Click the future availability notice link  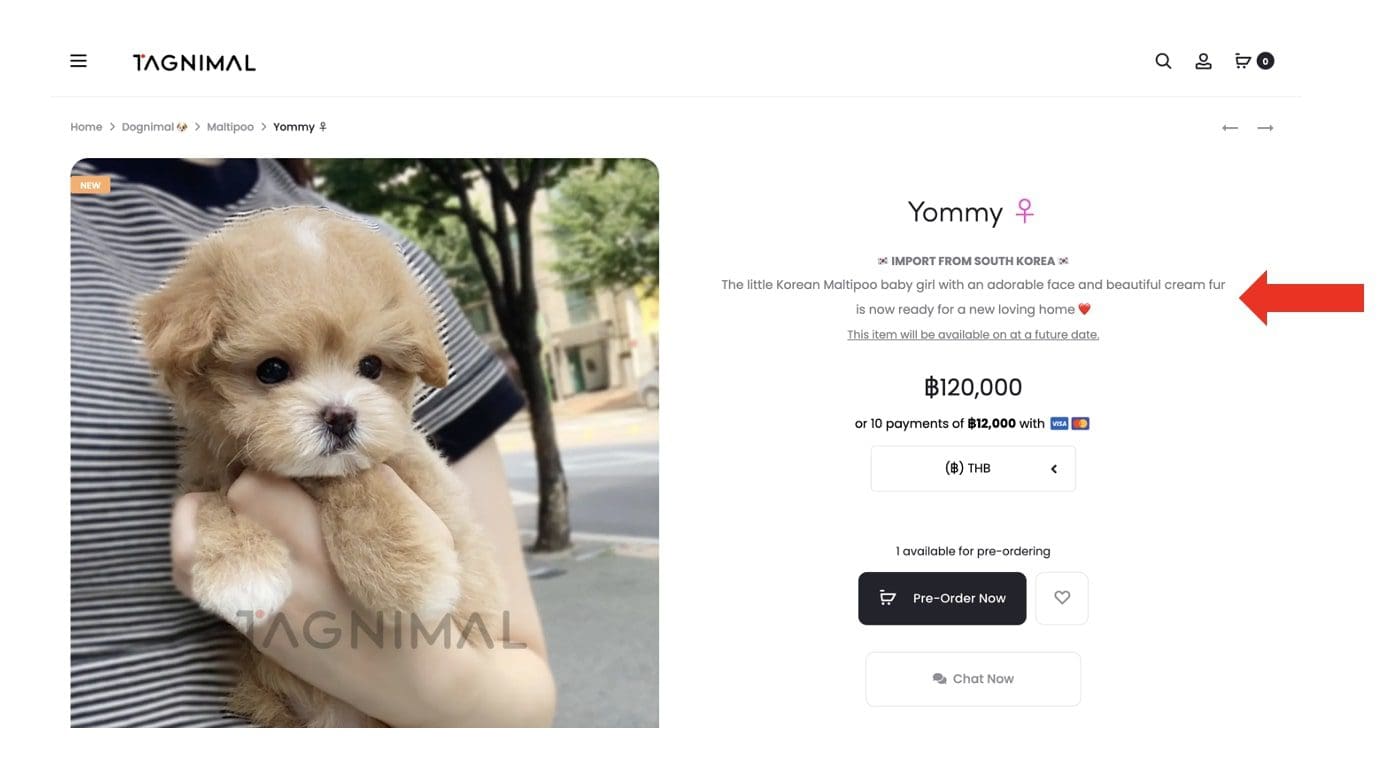(973, 335)
